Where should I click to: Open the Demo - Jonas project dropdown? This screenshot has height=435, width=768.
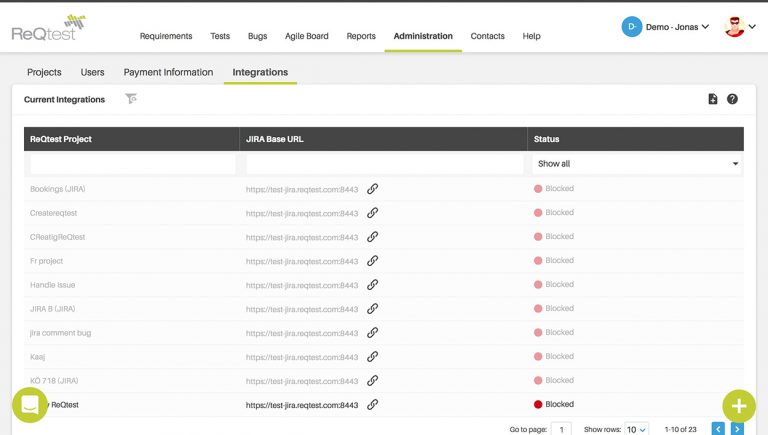coord(665,26)
